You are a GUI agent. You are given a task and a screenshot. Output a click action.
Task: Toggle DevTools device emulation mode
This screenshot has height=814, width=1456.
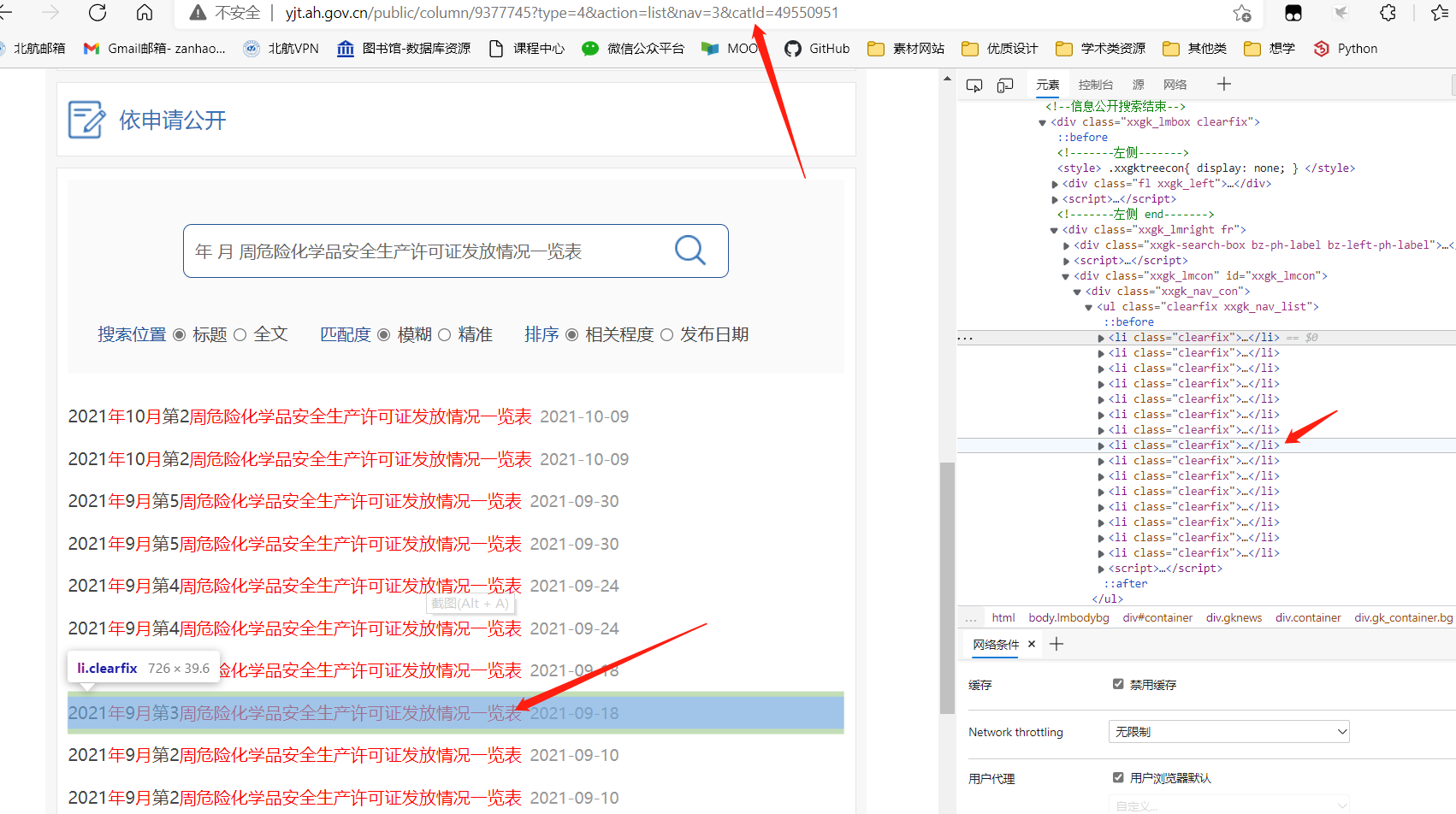click(1005, 85)
